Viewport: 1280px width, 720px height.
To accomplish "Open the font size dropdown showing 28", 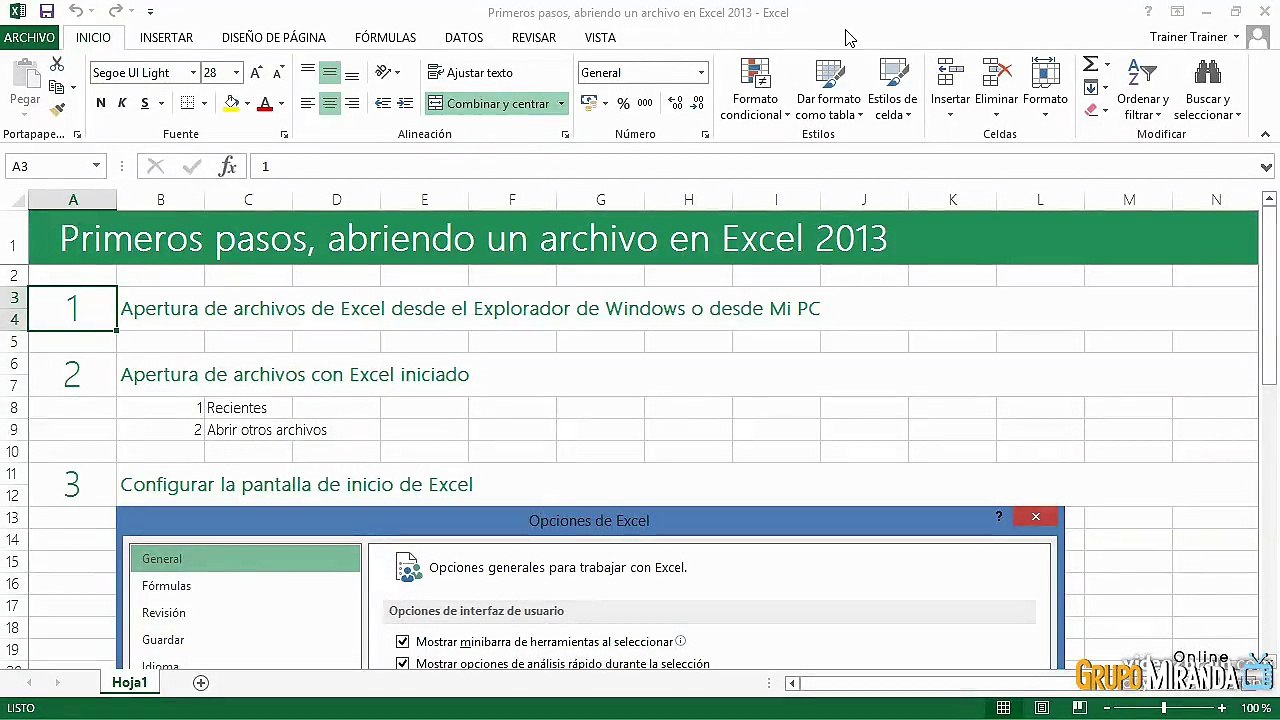I will 236,73.
